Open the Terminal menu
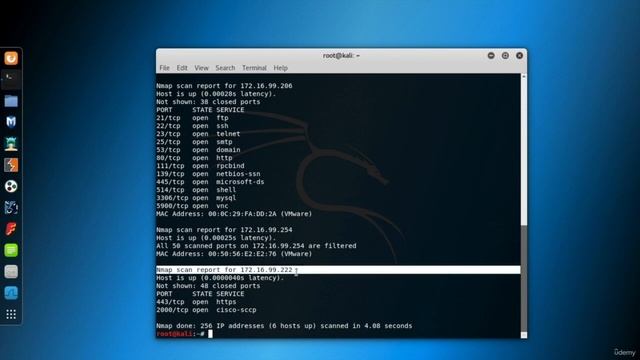The width and height of the screenshot is (640, 360). point(254,68)
